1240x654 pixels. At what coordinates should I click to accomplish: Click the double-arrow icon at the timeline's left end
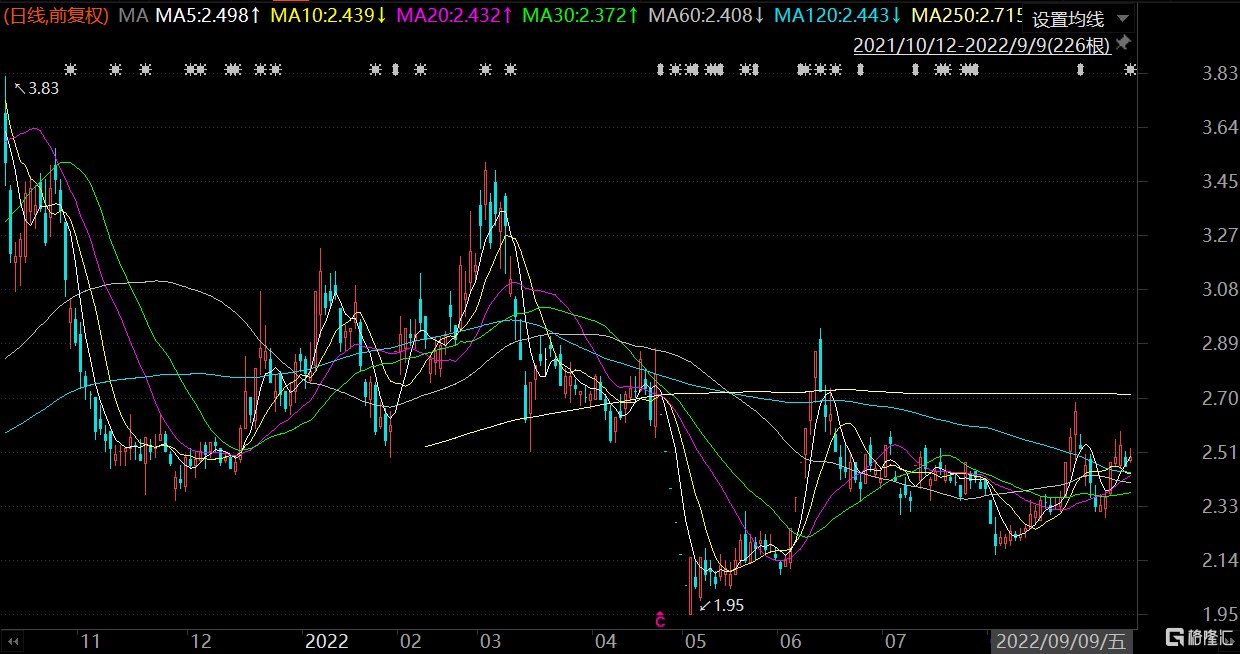point(15,641)
